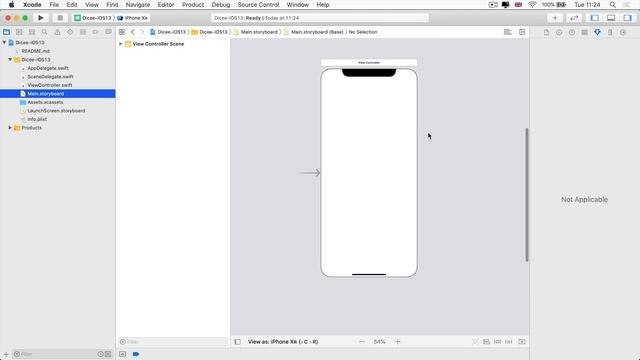Run the app with the Play button
This screenshot has width=640, height=360.
coord(40,18)
